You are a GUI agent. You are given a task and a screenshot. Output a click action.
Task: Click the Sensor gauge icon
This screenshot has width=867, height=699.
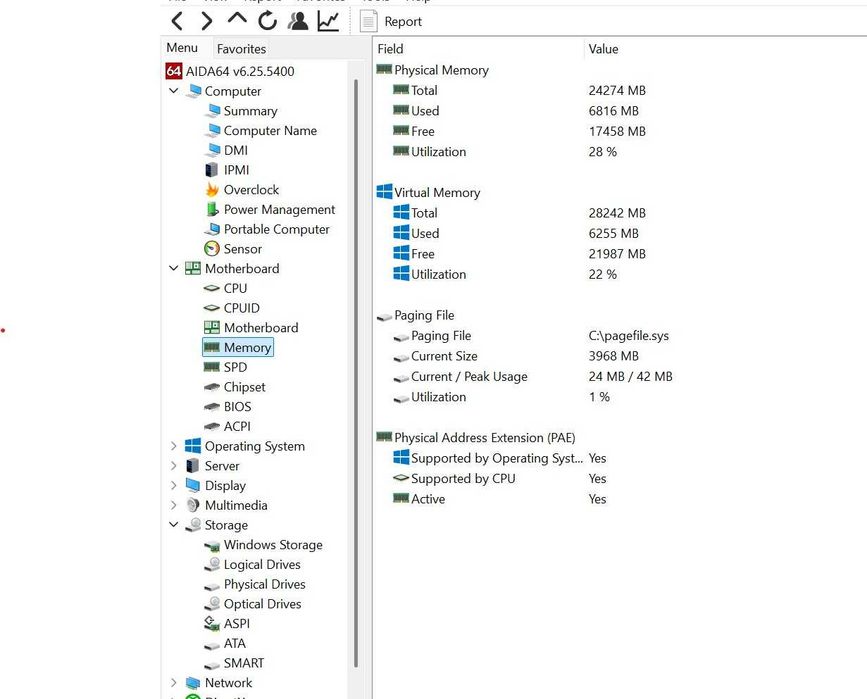tap(212, 249)
